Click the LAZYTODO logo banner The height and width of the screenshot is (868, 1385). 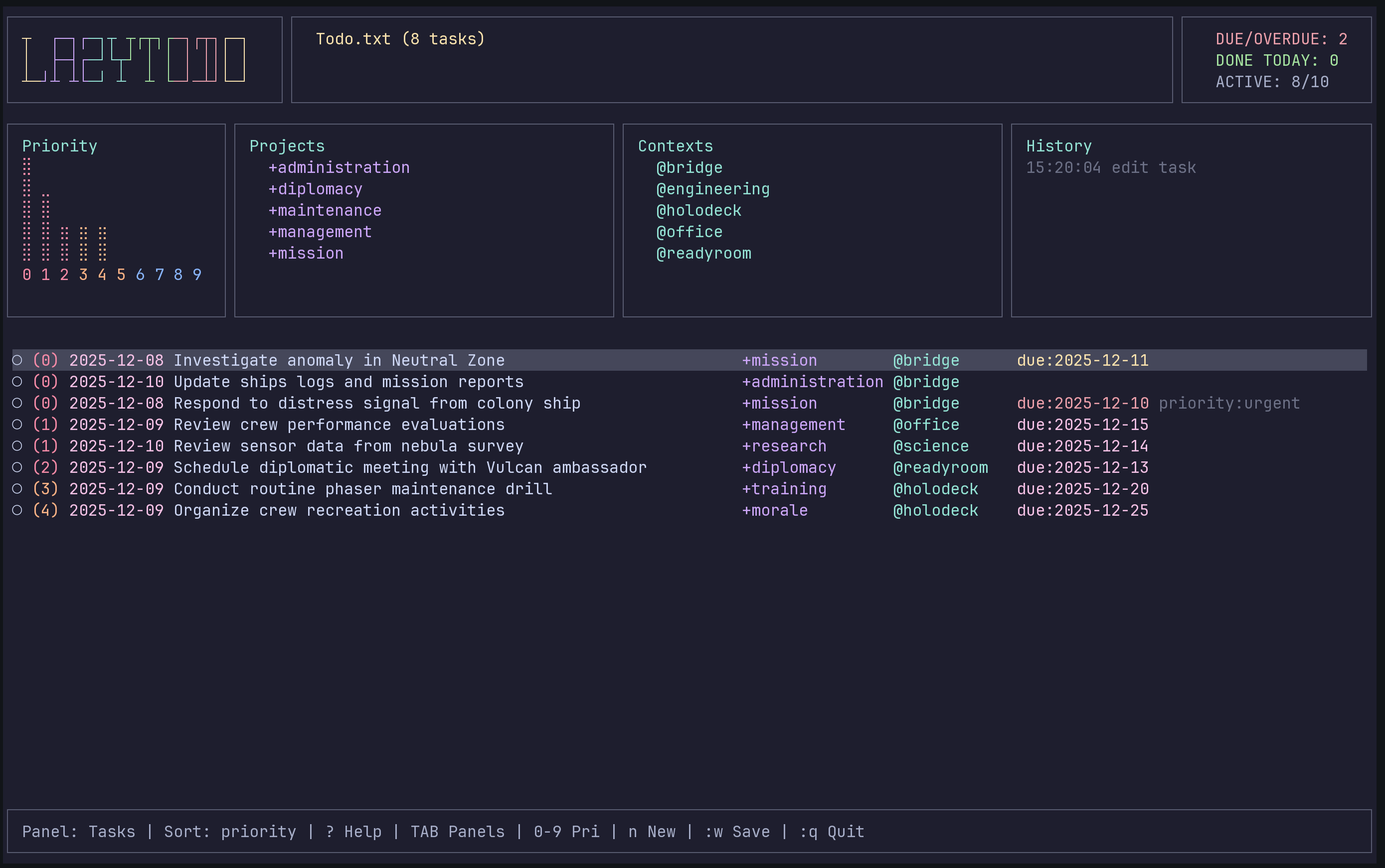tap(134, 60)
